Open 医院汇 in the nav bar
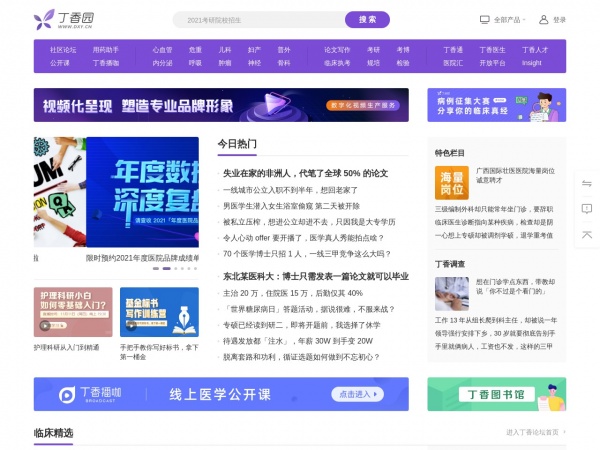 click(453, 63)
